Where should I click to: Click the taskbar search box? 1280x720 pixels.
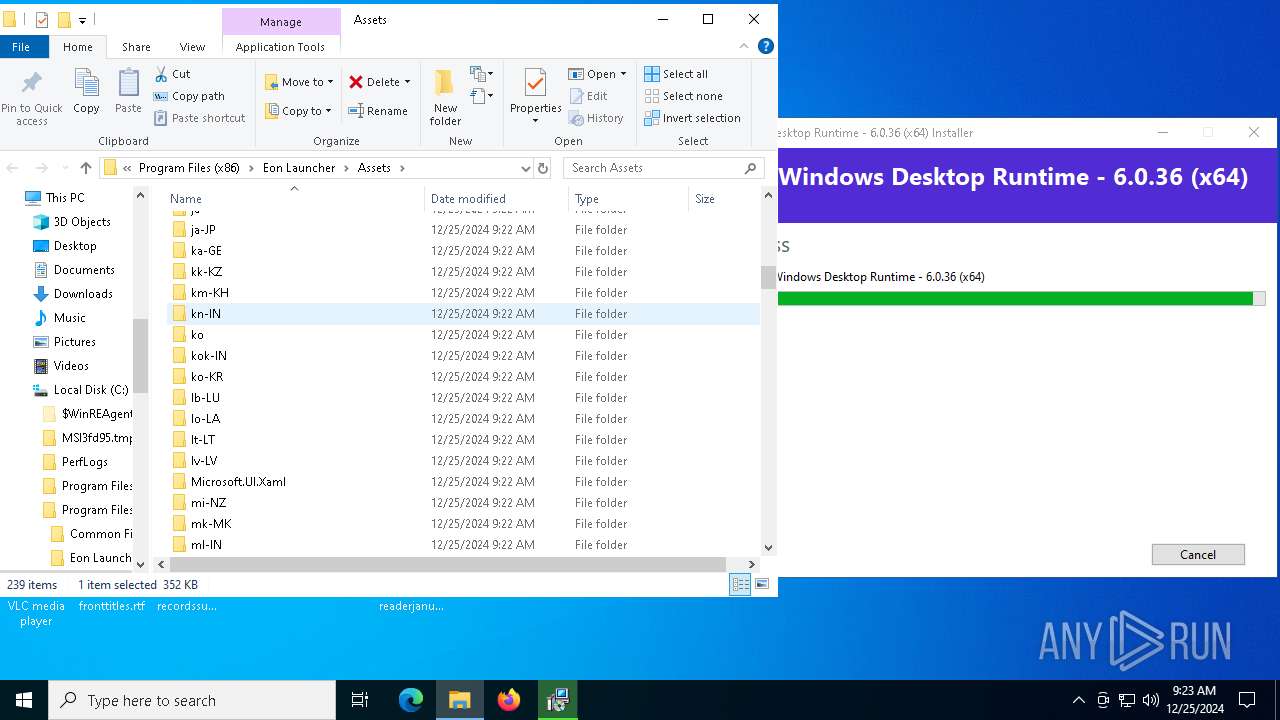pos(192,700)
